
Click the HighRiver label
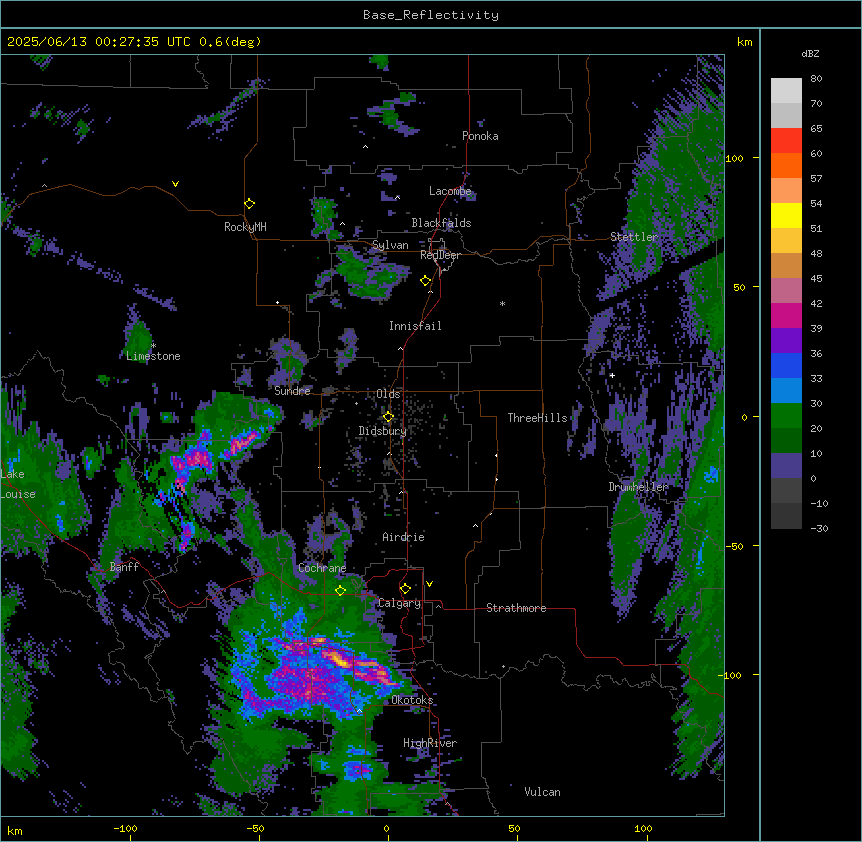[x=430, y=743]
